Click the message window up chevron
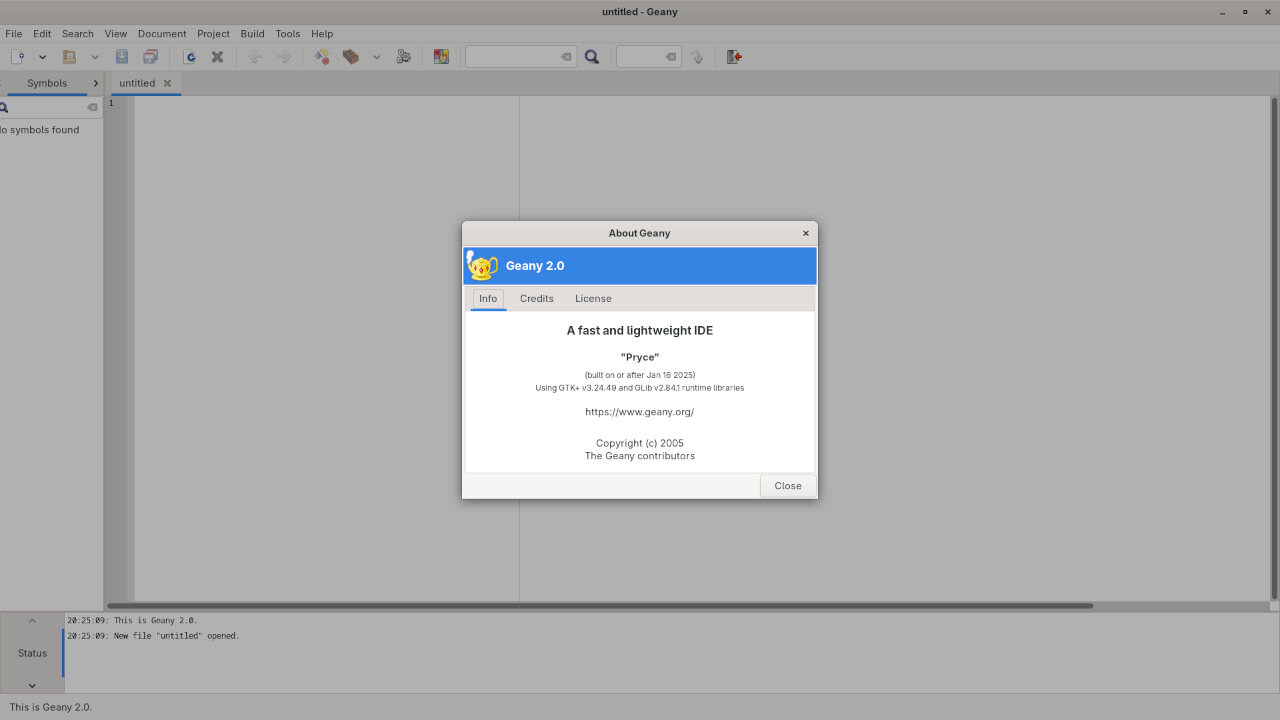This screenshot has width=1280, height=720. click(32, 621)
